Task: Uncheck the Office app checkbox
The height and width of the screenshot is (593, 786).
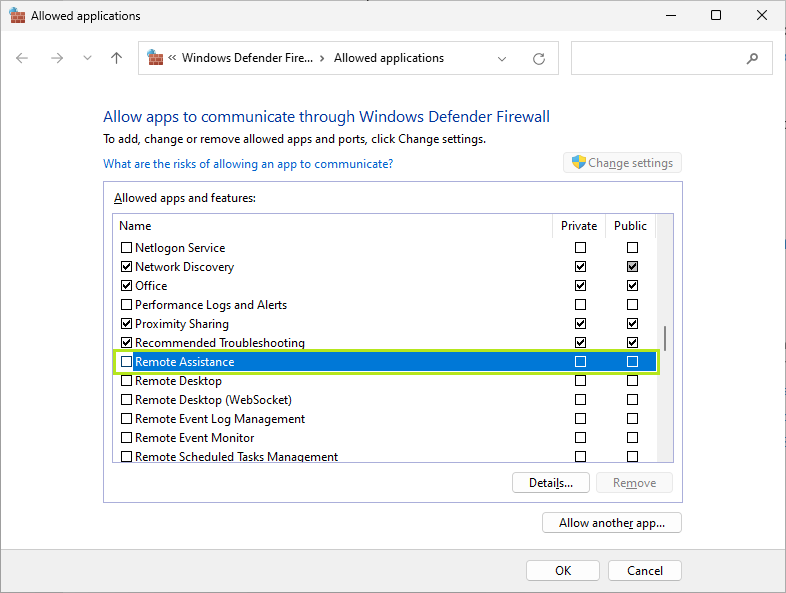Action: (x=126, y=286)
